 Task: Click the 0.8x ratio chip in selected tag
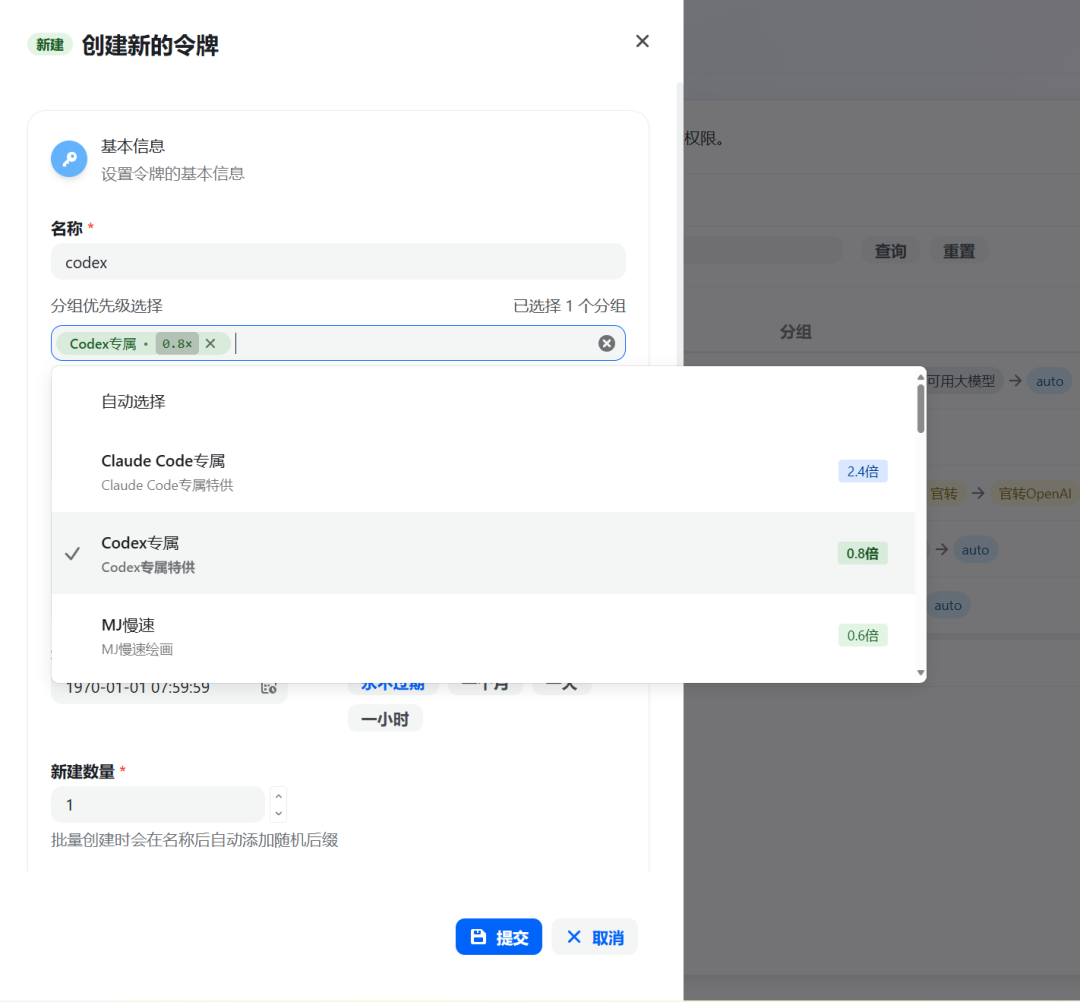(x=177, y=343)
